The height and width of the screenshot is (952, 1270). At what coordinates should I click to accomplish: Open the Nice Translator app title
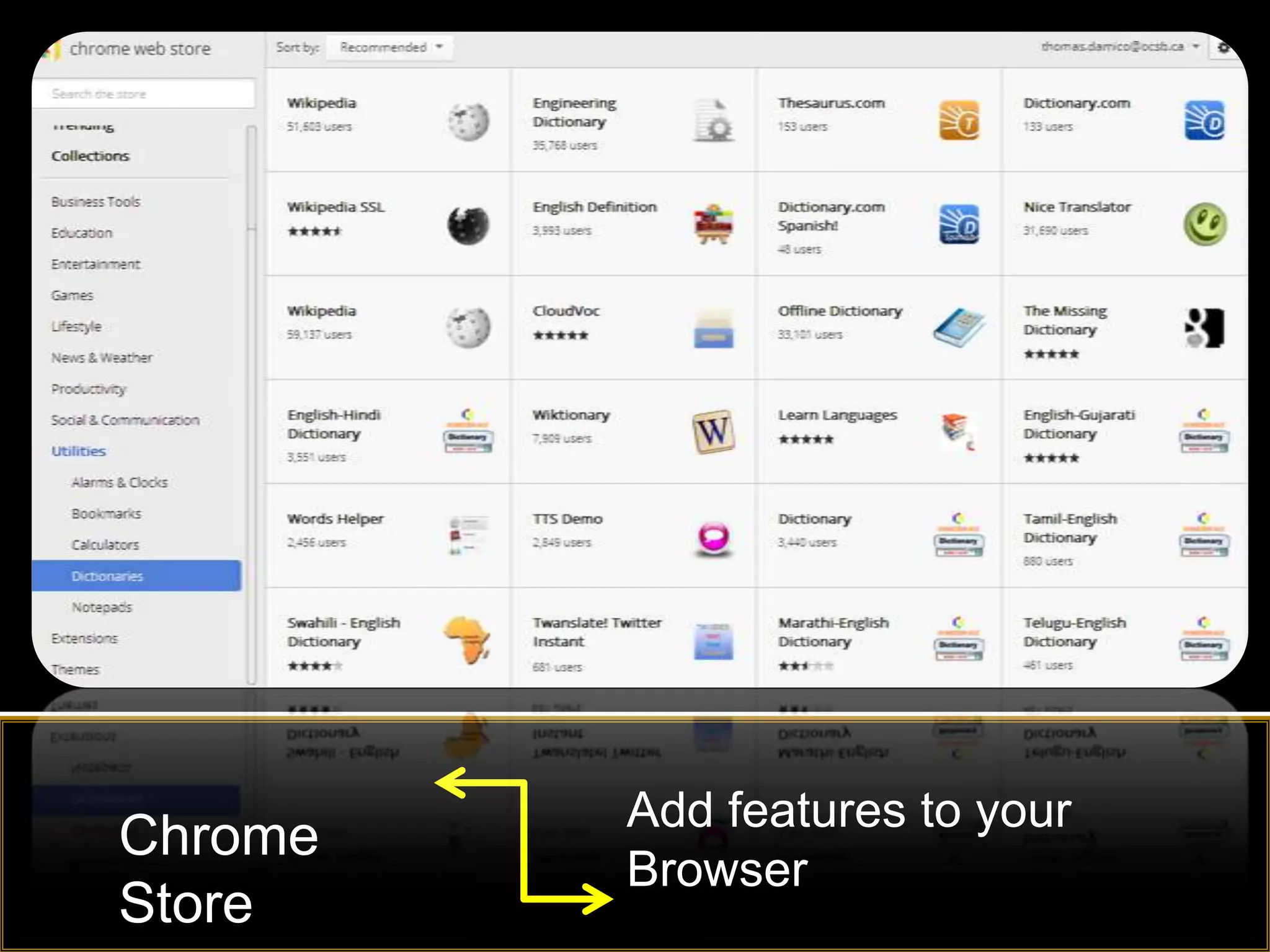(1077, 207)
